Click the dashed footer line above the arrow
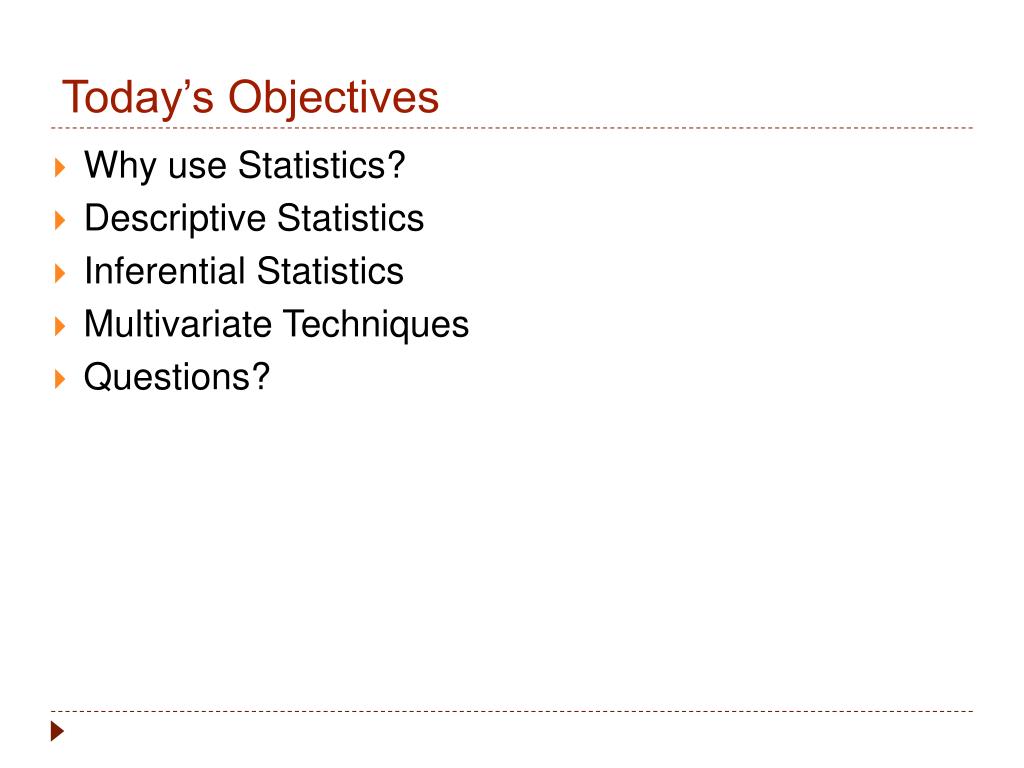Screen dimensions: 1024x768 [x=512, y=711]
